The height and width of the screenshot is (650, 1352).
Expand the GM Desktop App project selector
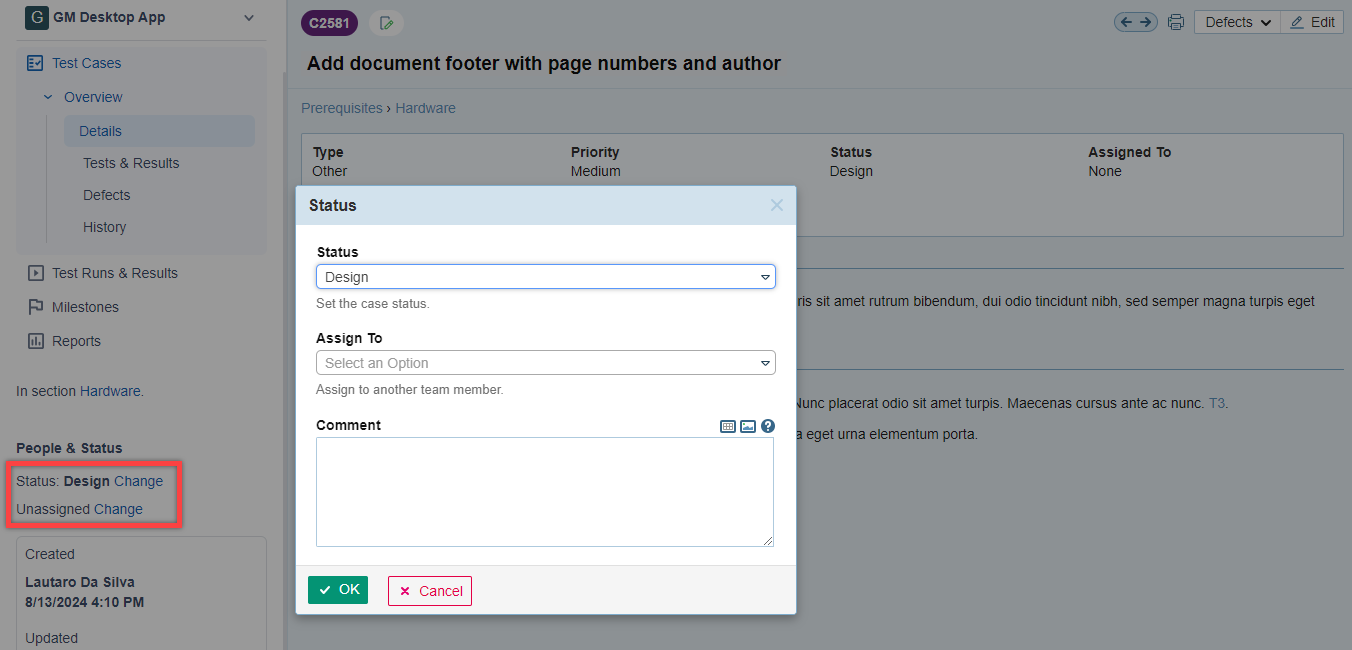click(x=249, y=18)
